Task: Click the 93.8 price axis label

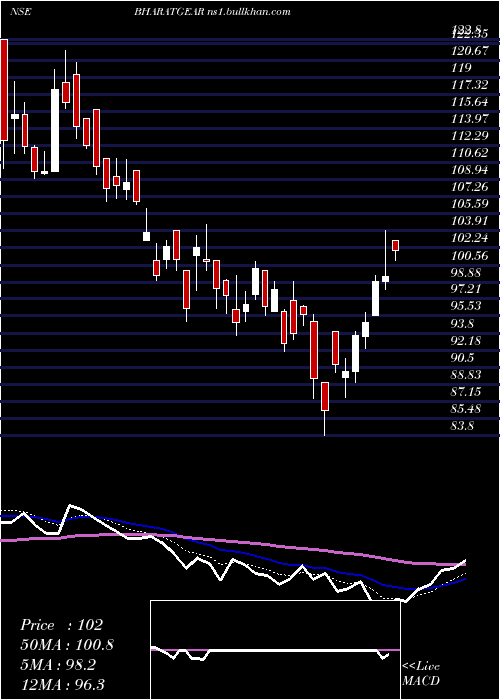Action: tap(464, 324)
